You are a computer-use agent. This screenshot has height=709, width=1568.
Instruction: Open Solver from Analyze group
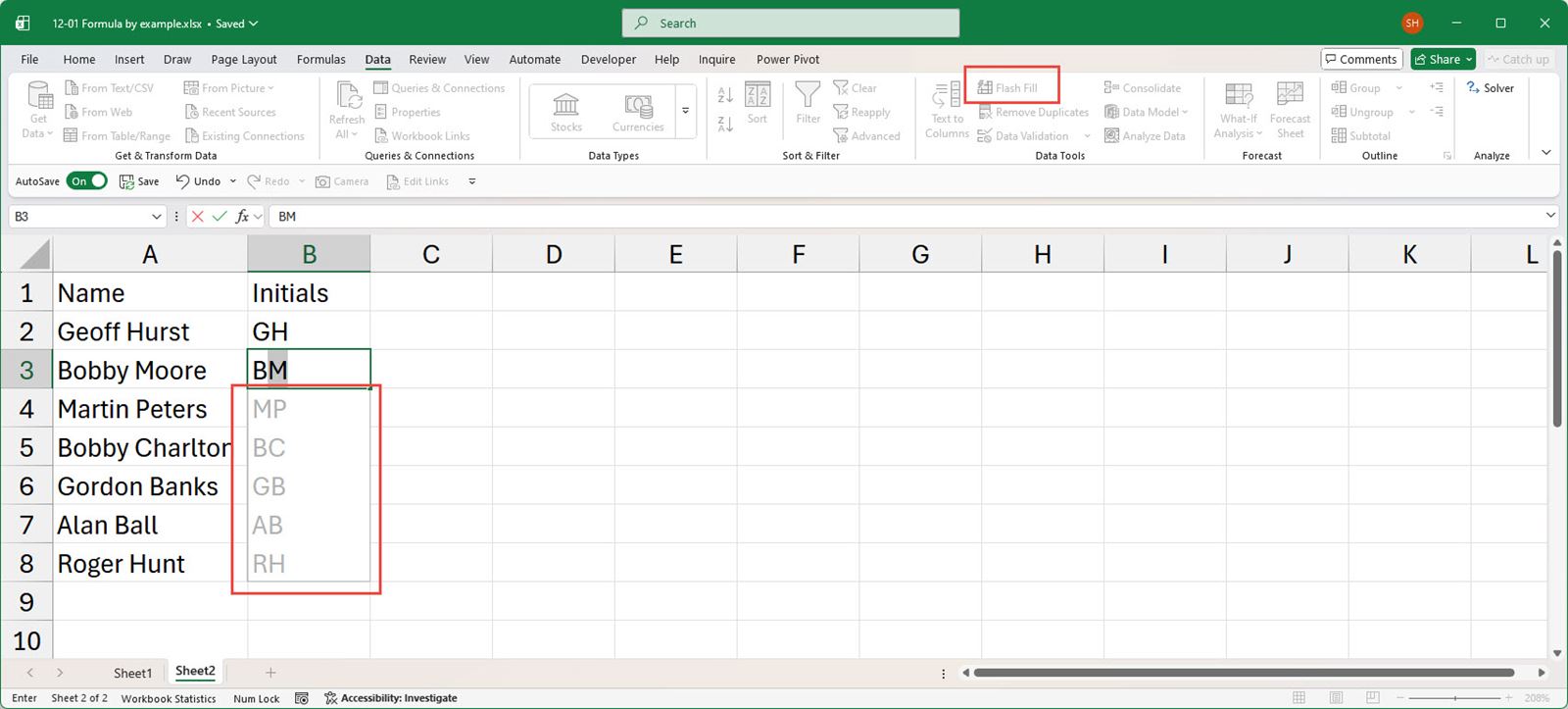[1490, 88]
